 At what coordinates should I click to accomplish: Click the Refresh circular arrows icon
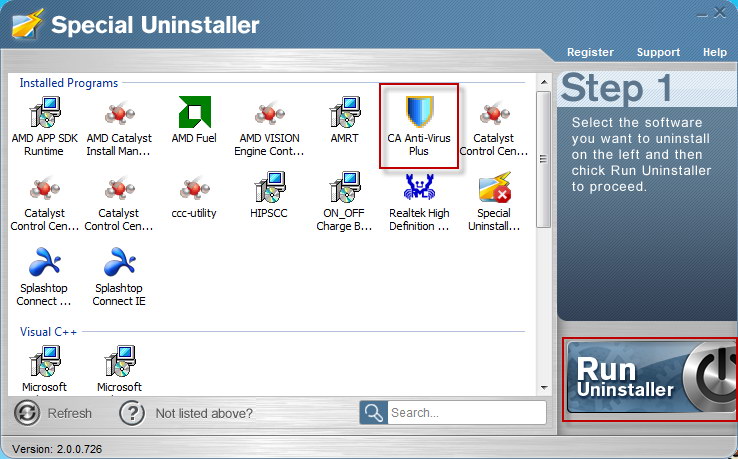click(27, 413)
